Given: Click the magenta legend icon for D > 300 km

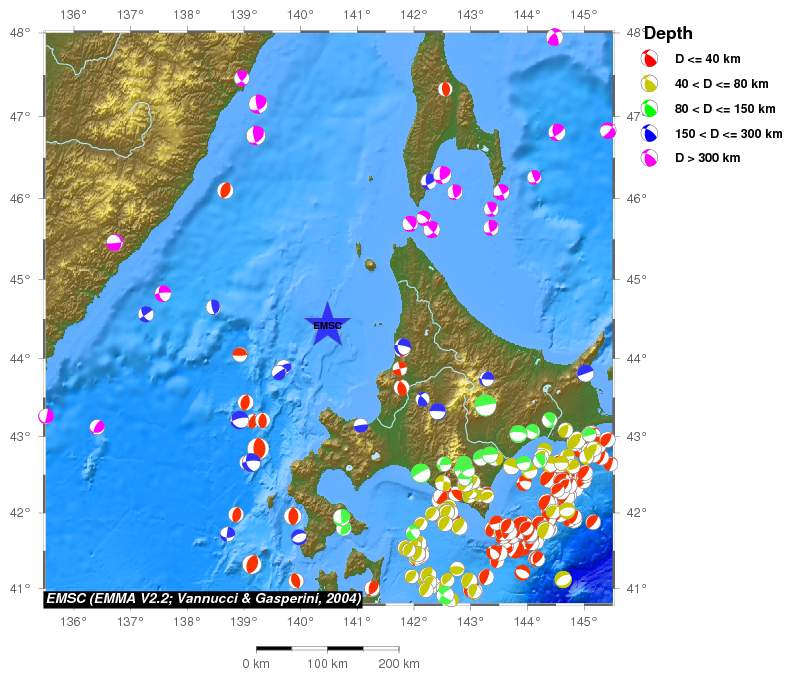Looking at the screenshot, I should [x=650, y=158].
